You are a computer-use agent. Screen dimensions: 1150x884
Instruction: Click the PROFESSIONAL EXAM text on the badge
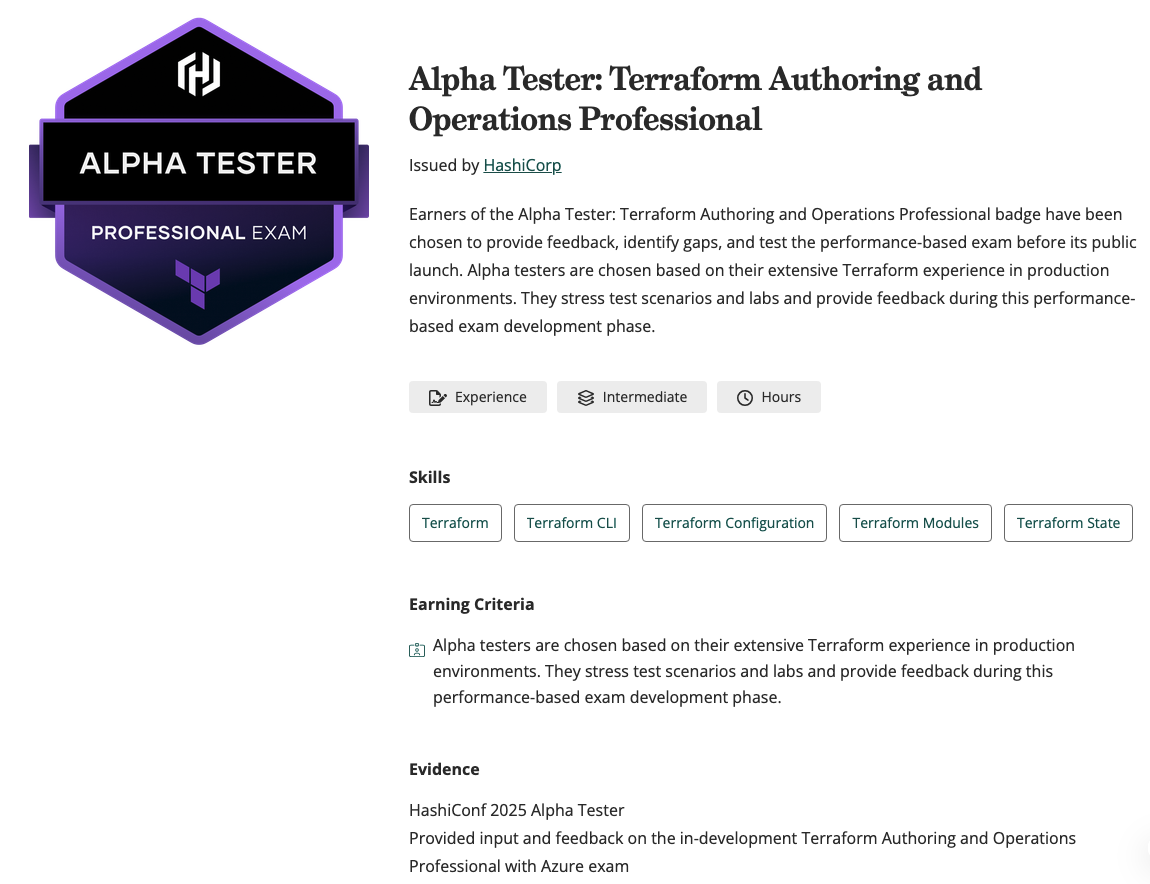[x=198, y=233]
